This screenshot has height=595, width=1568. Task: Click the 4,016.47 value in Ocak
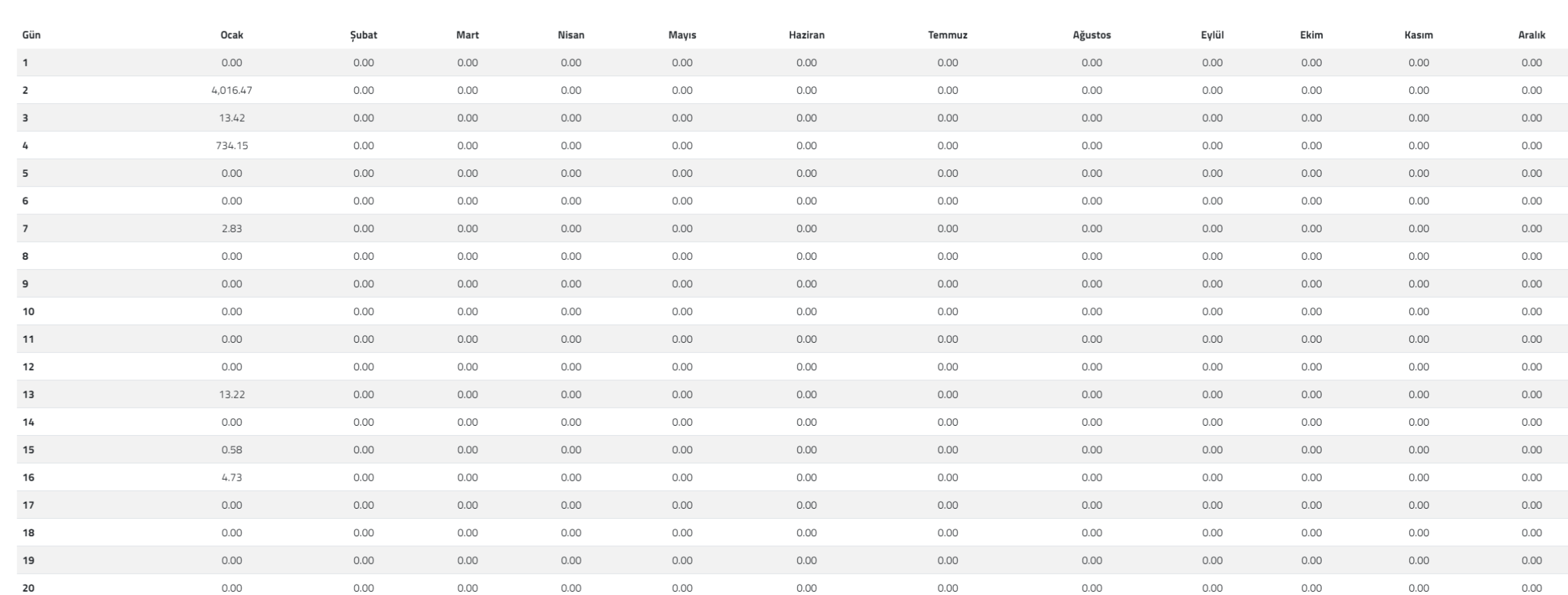(232, 90)
